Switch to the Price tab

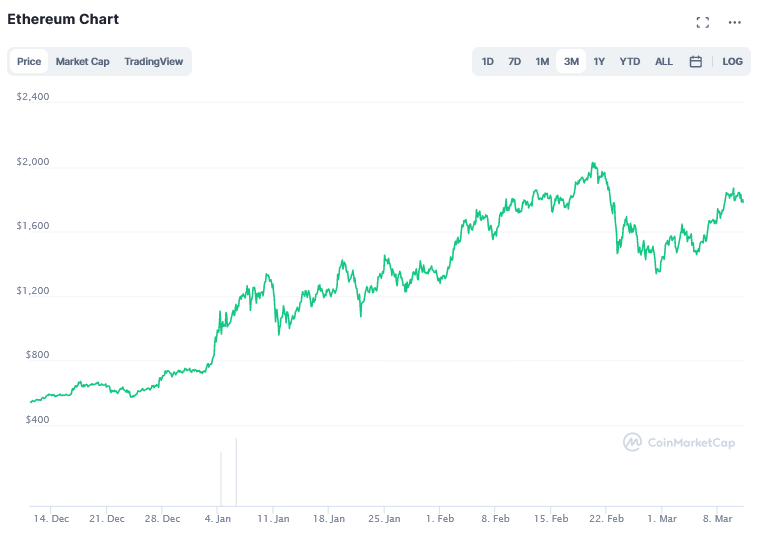(x=29, y=61)
